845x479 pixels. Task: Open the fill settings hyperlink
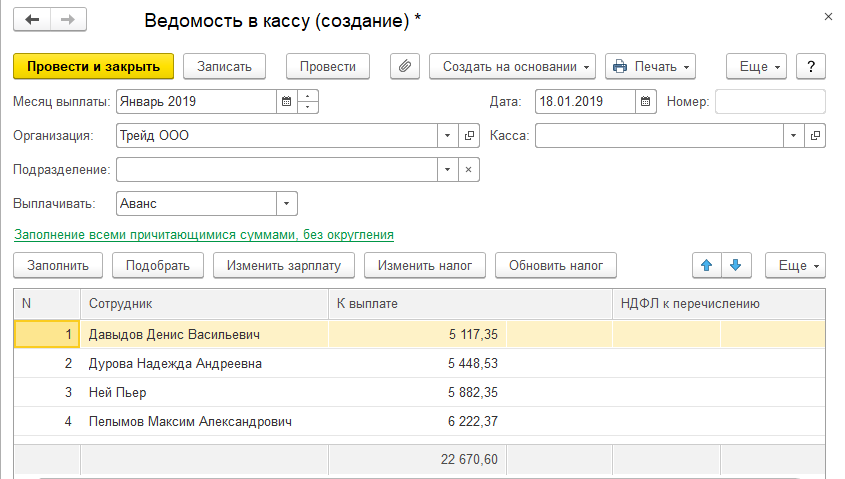pyautogui.click(x=203, y=235)
